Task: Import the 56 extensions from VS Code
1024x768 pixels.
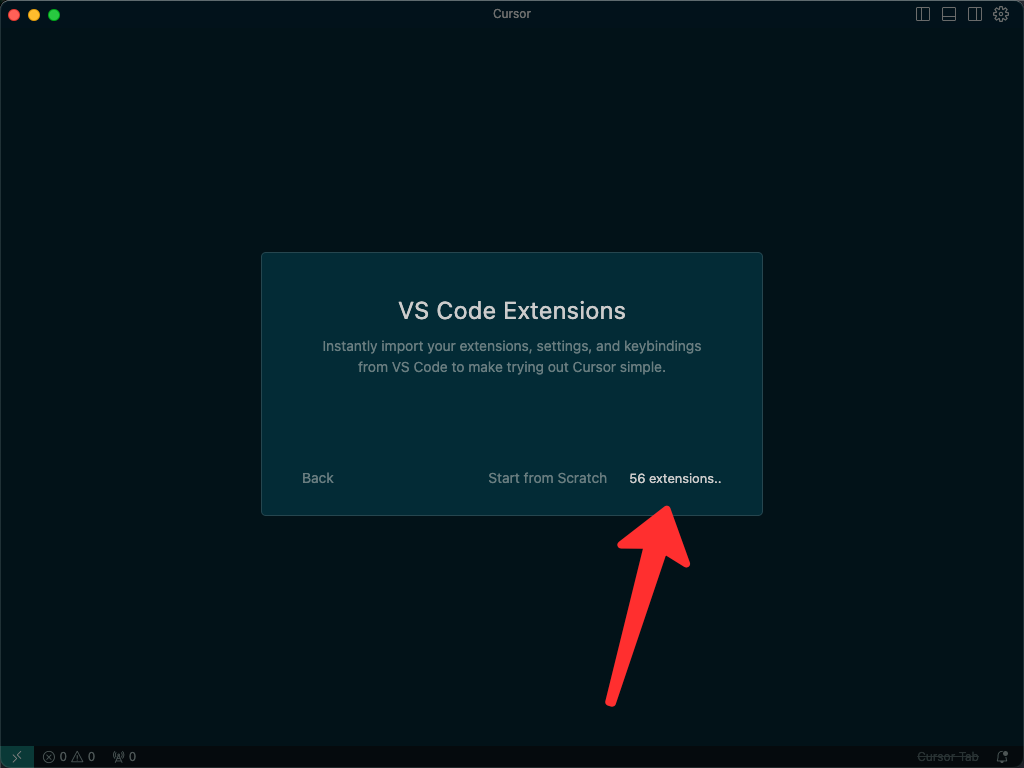Action: 675,479
